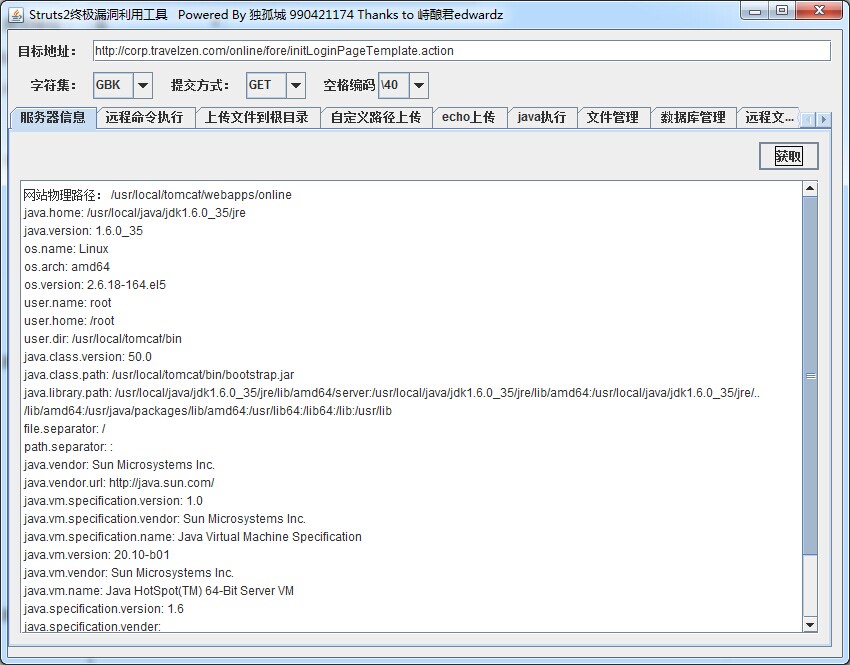Image resolution: width=850 pixels, height=665 pixels.
Task: Select the 自定义路径上传 tab
Action: (x=376, y=118)
